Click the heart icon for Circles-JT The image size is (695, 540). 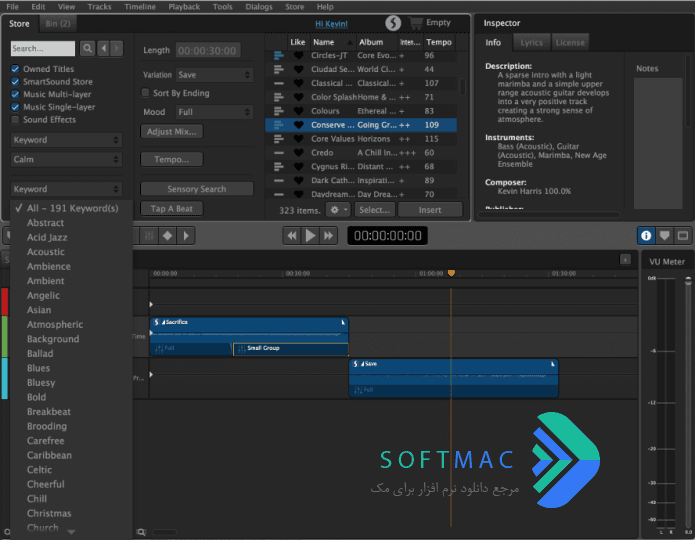pyautogui.click(x=299, y=55)
